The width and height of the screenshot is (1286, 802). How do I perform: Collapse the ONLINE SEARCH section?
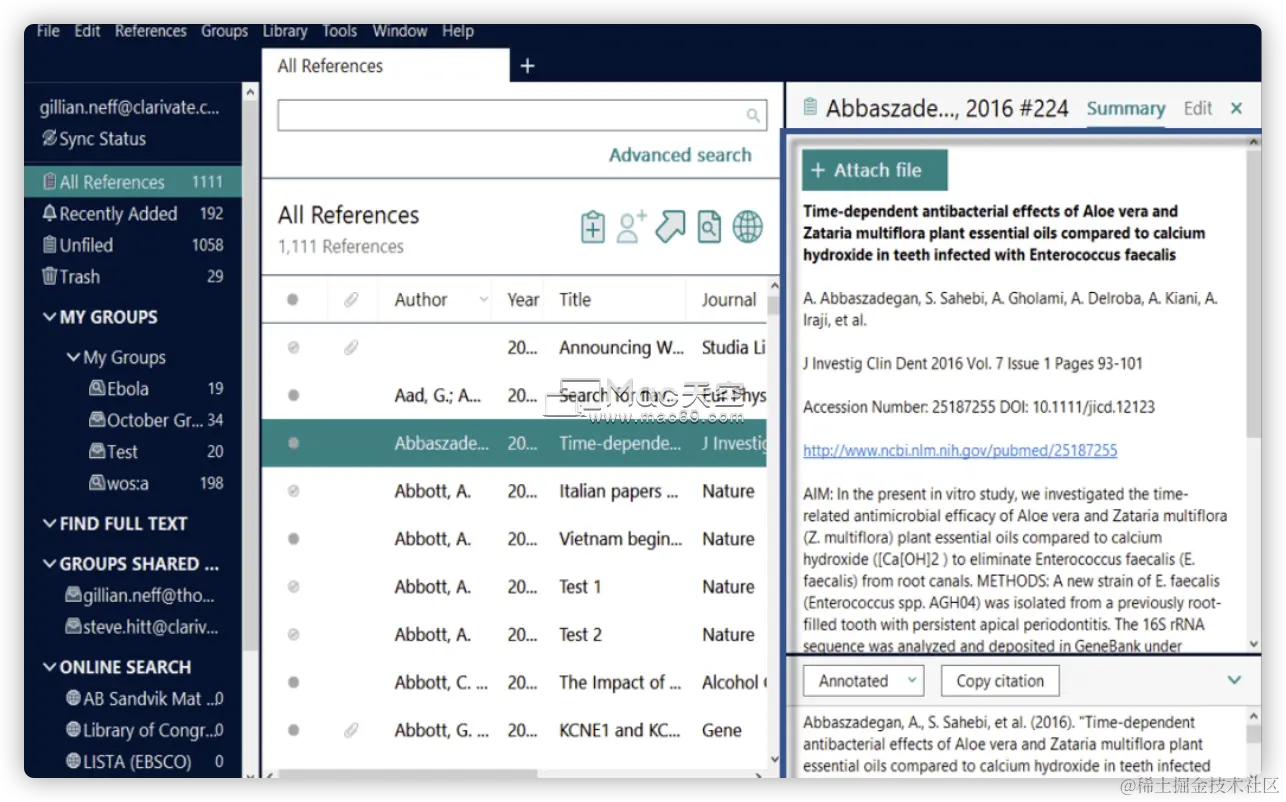pyautogui.click(x=49, y=667)
